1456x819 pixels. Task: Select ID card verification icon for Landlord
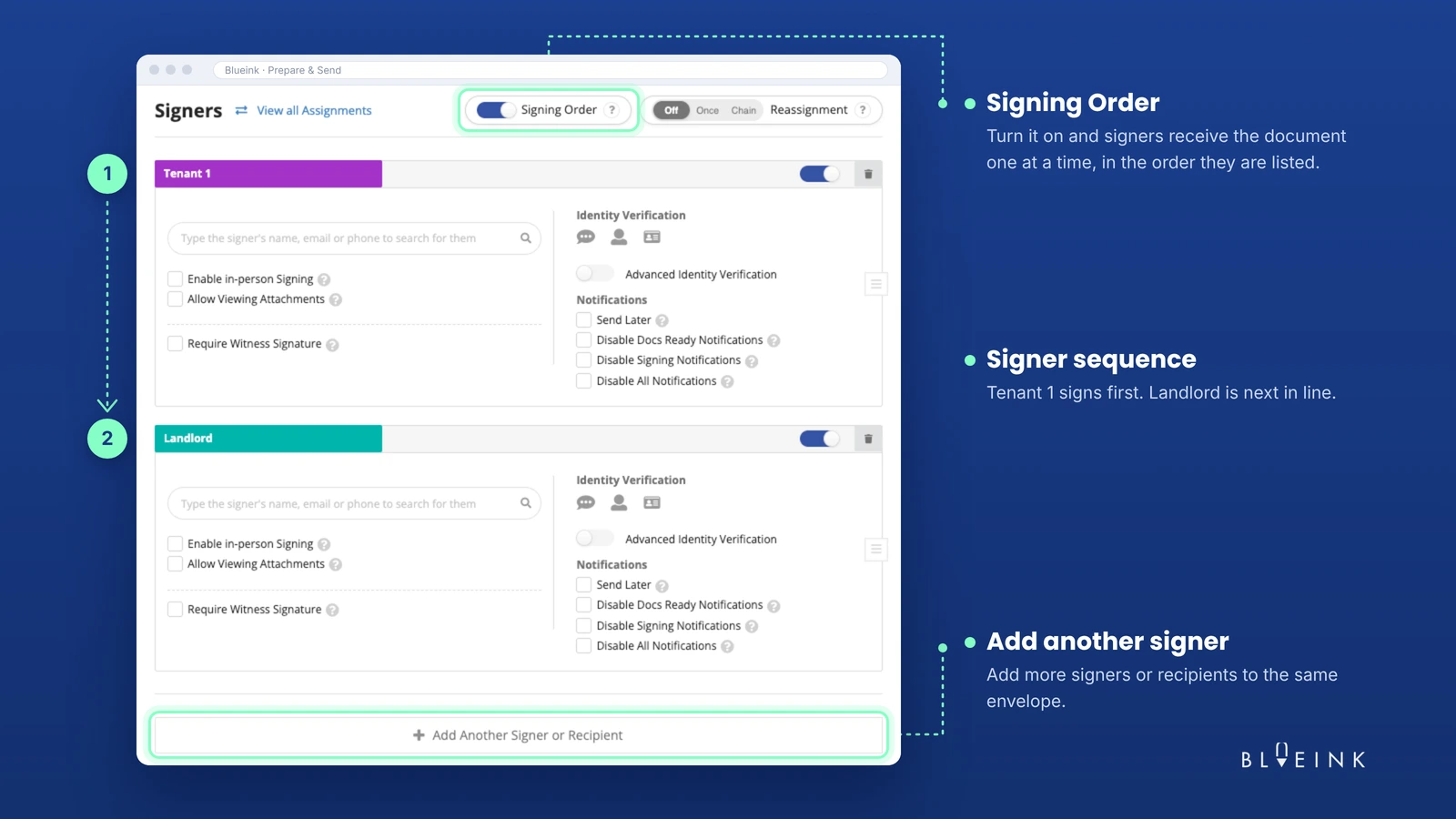pos(652,502)
